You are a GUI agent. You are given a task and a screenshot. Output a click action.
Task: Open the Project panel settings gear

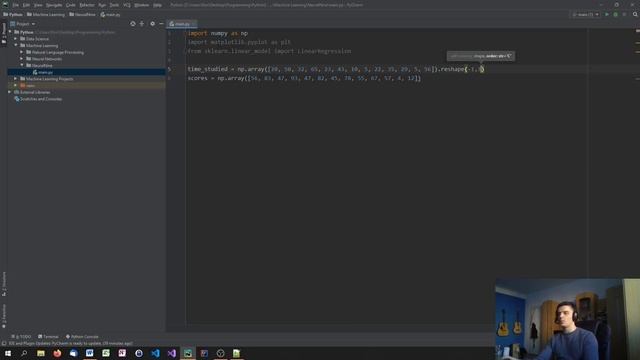(152, 24)
